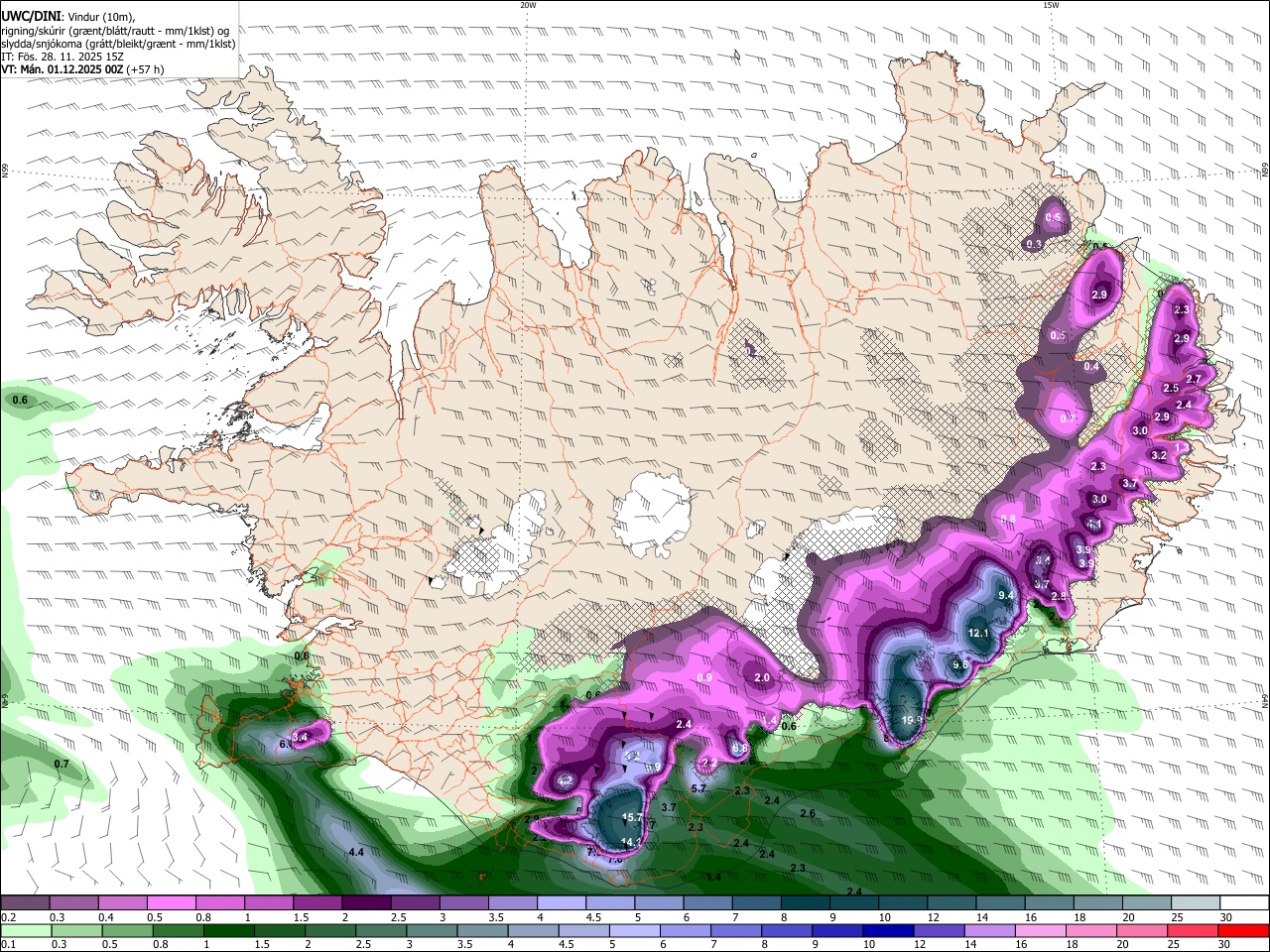Click the 0.2 label in the snow legend

7,917
